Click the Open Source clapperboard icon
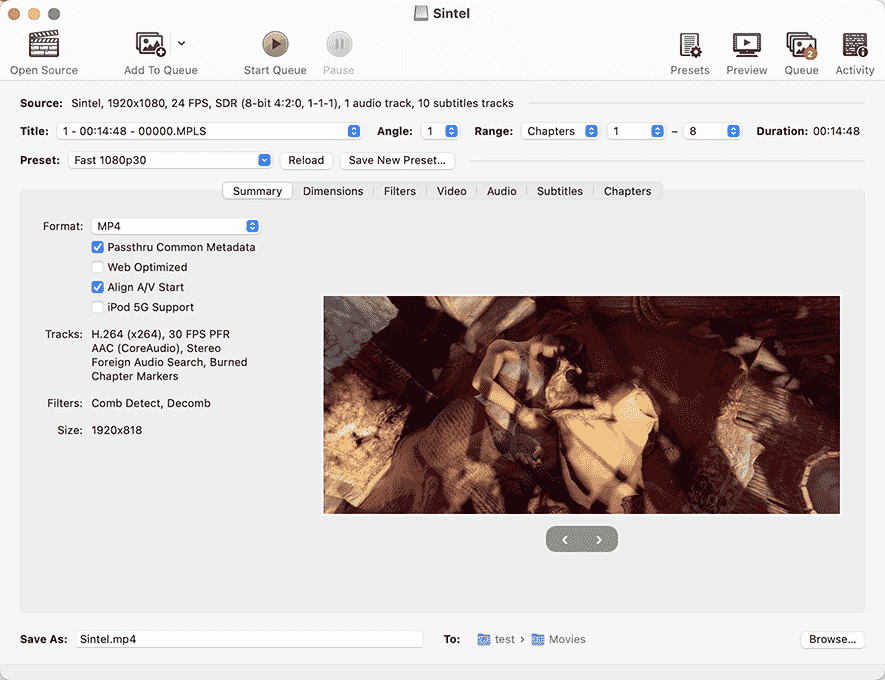The height and width of the screenshot is (680, 885). [x=44, y=45]
